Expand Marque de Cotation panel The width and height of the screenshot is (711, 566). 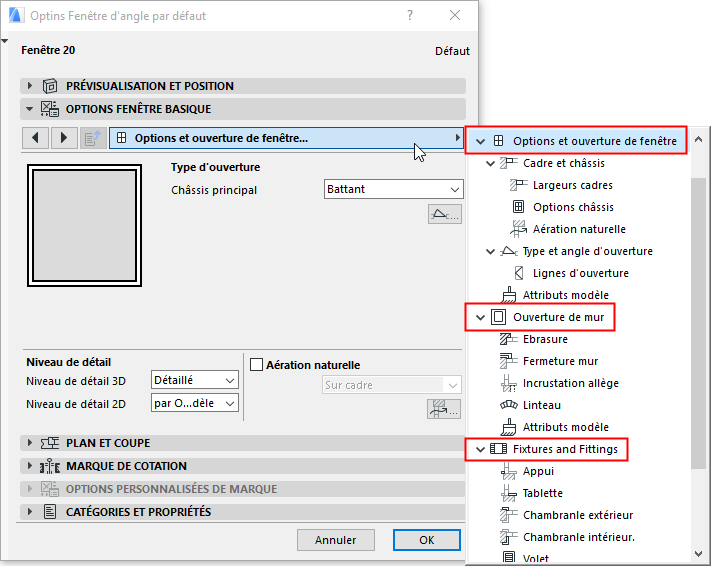(x=30, y=466)
